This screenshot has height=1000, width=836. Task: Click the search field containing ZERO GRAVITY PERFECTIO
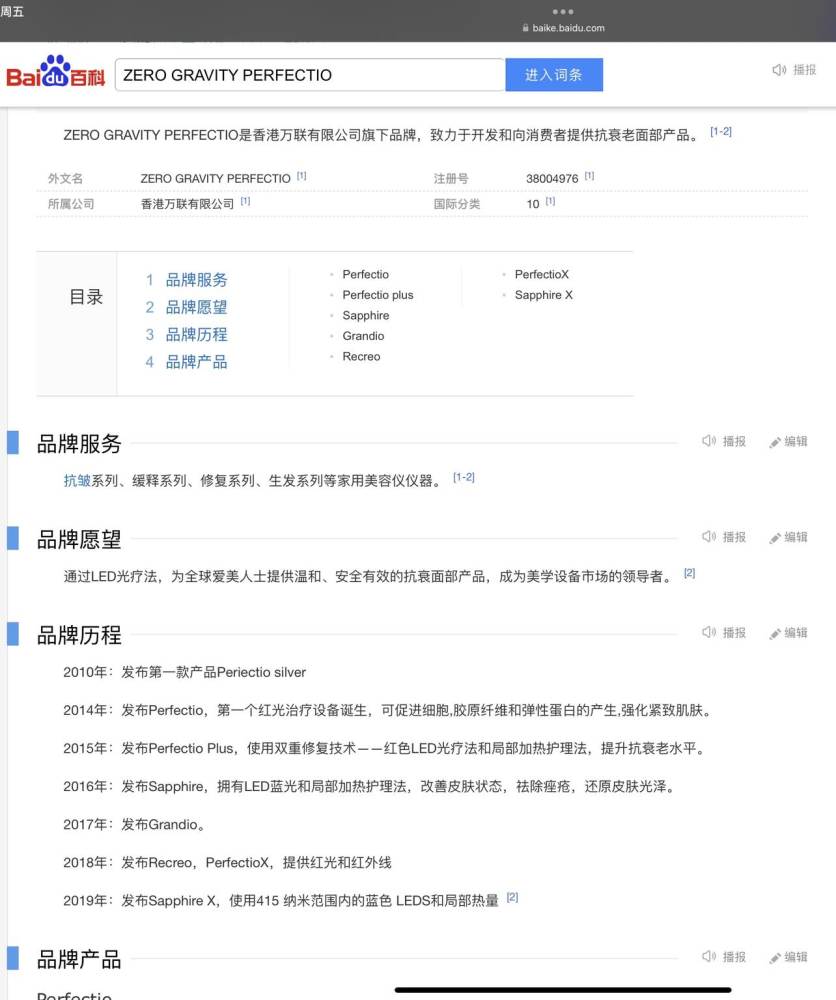click(310, 75)
